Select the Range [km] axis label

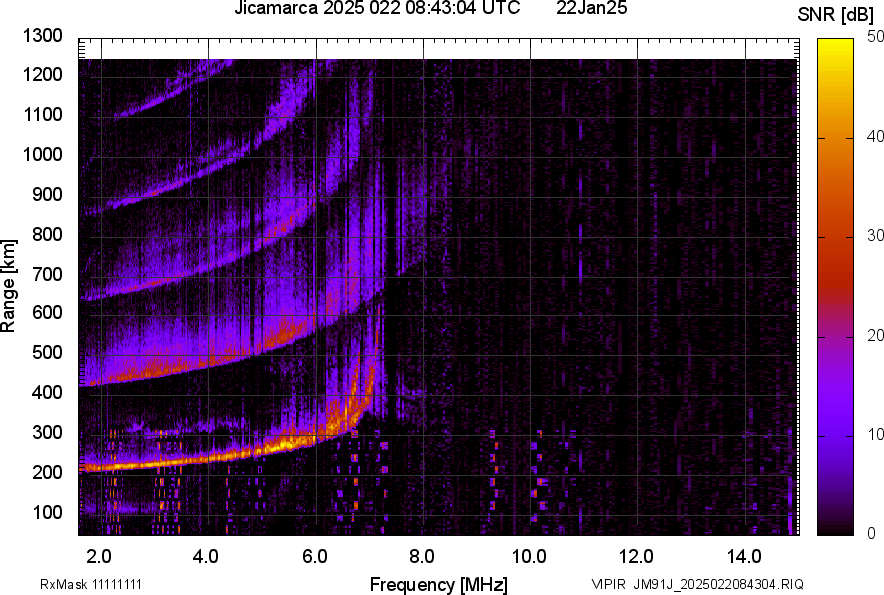9,286
